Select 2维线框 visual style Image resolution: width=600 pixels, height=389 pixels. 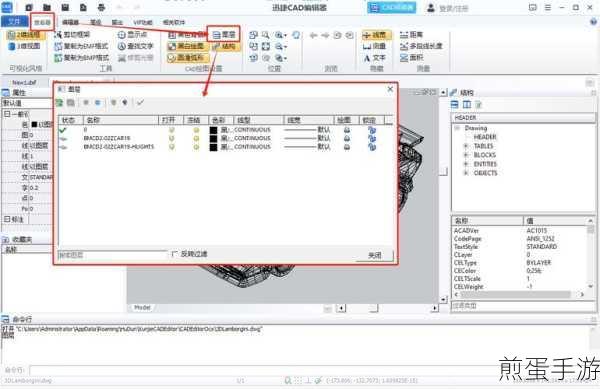[25, 35]
